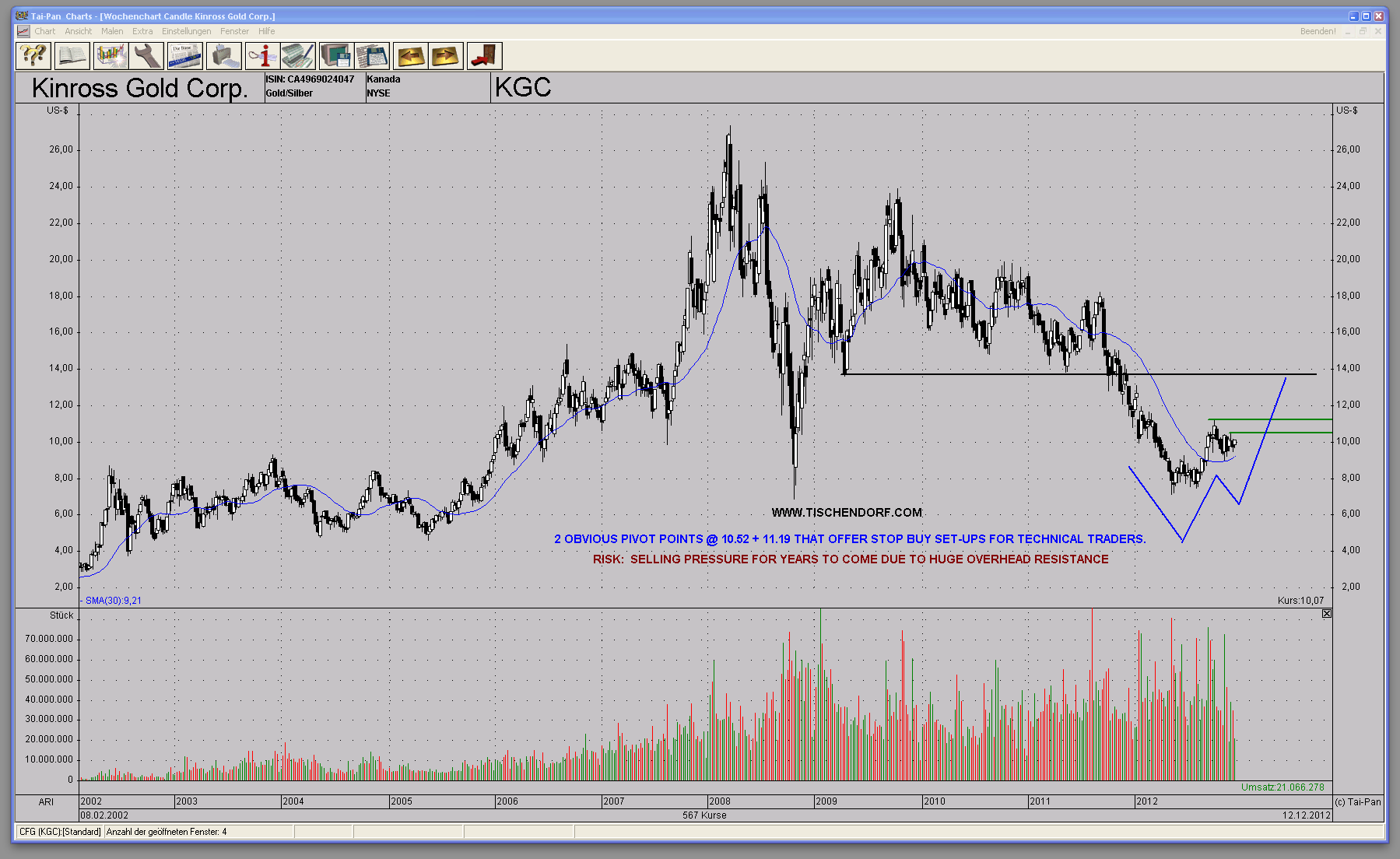Open the book icon in toolbar
This screenshot has height=859, width=1400.
click(72, 56)
